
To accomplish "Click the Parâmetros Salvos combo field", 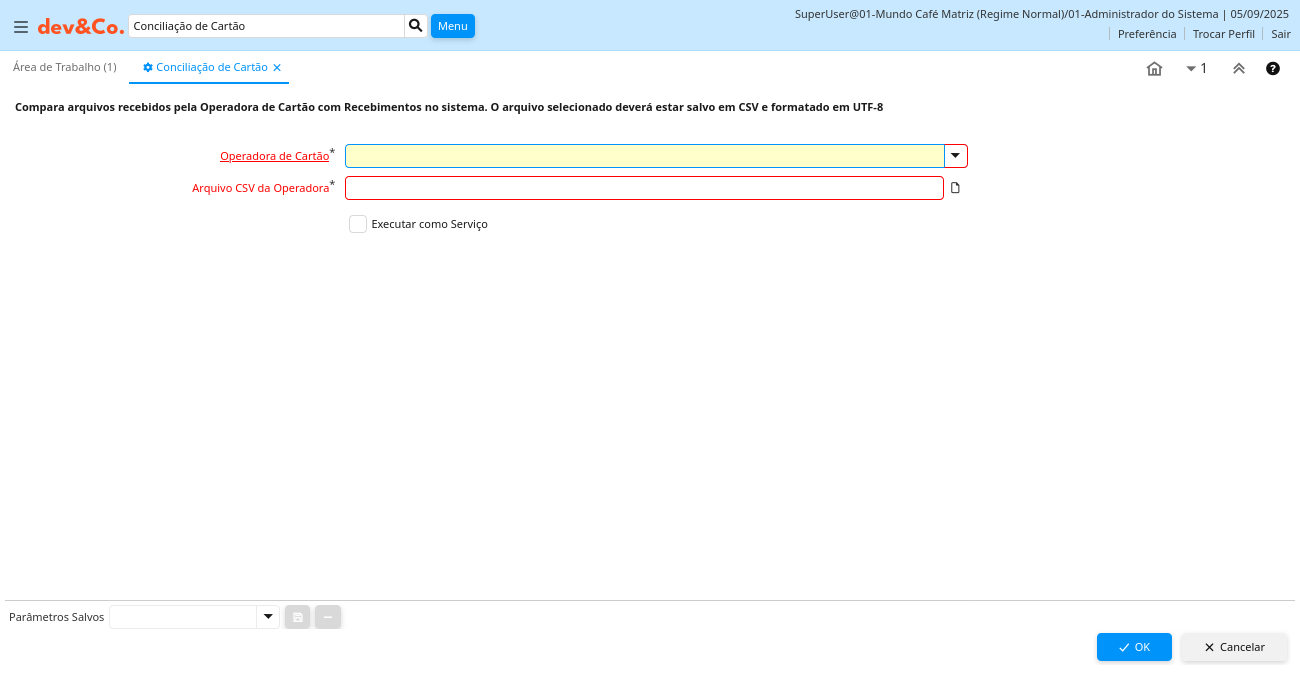I will coord(183,617).
